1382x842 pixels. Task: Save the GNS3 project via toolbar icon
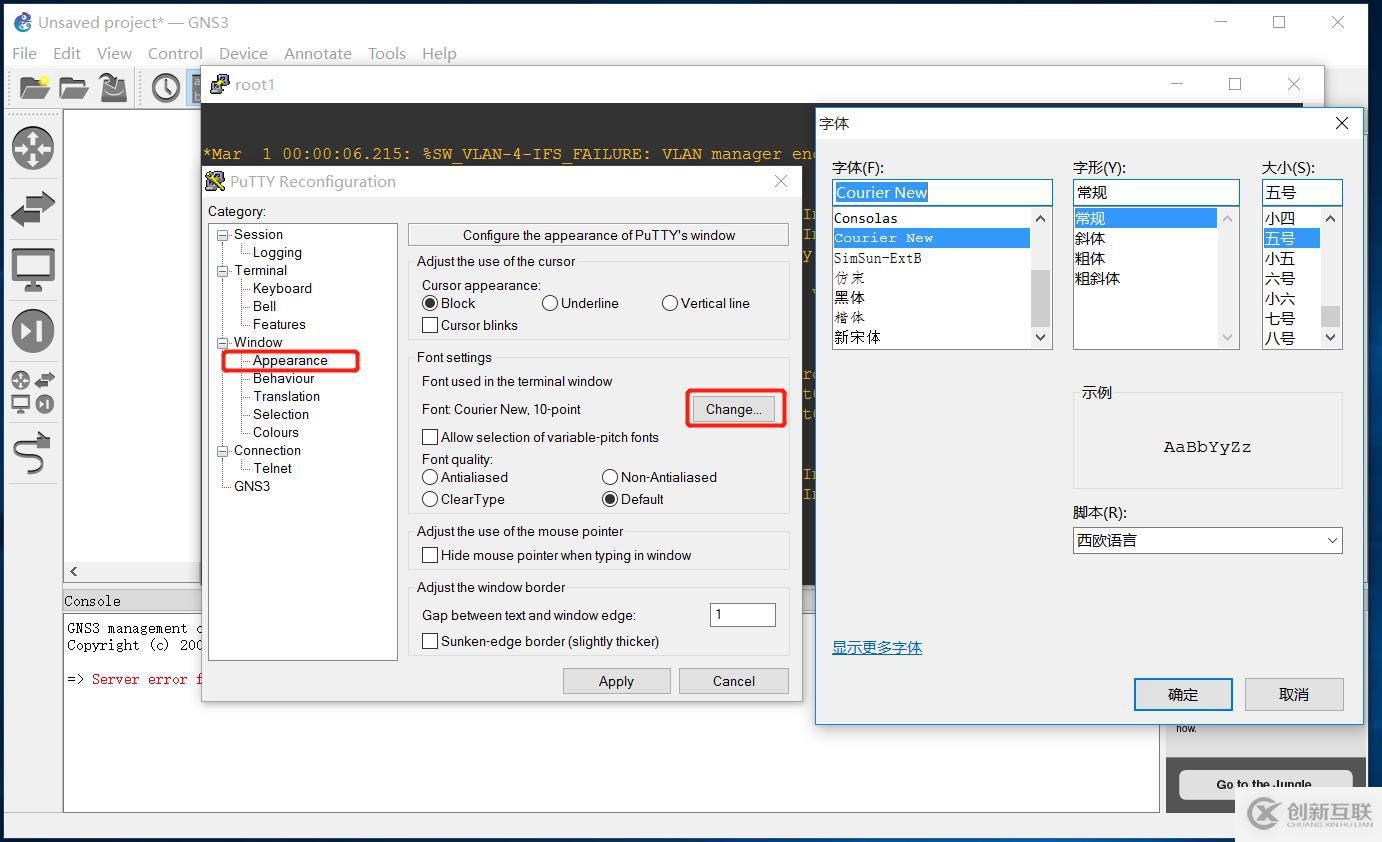[112, 88]
